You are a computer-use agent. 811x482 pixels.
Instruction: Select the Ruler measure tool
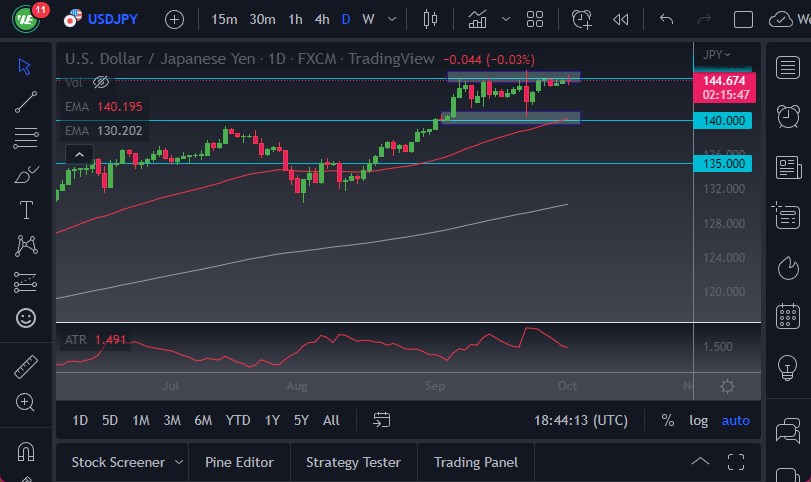click(x=26, y=366)
